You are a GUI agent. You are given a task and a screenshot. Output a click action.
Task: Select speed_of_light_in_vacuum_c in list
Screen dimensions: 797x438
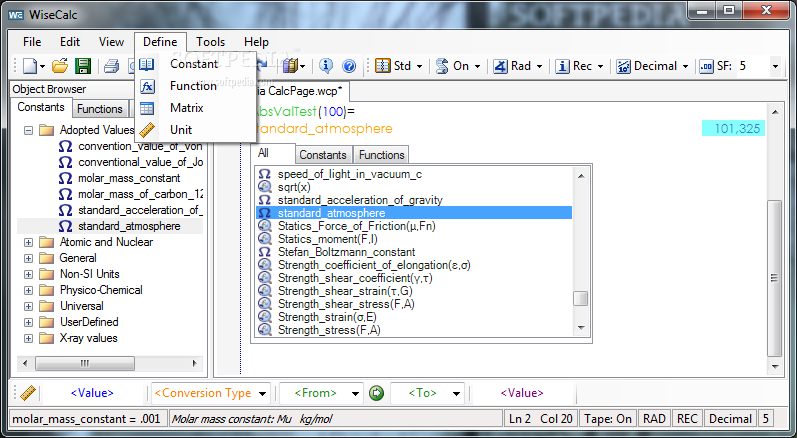pyautogui.click(x=350, y=174)
